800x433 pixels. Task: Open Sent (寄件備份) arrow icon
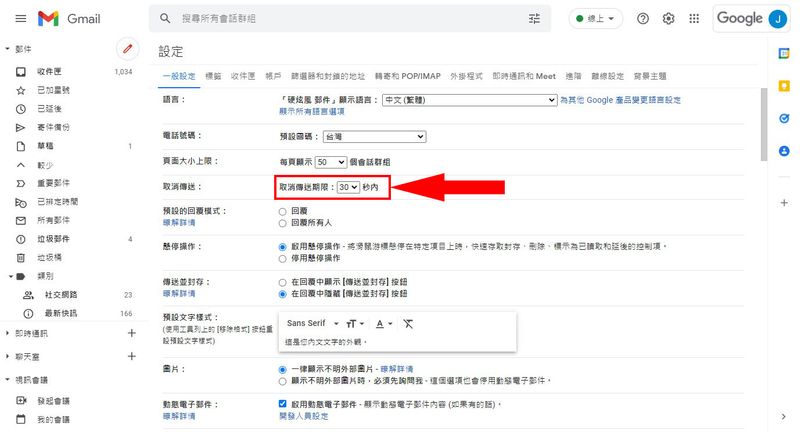pos(21,128)
